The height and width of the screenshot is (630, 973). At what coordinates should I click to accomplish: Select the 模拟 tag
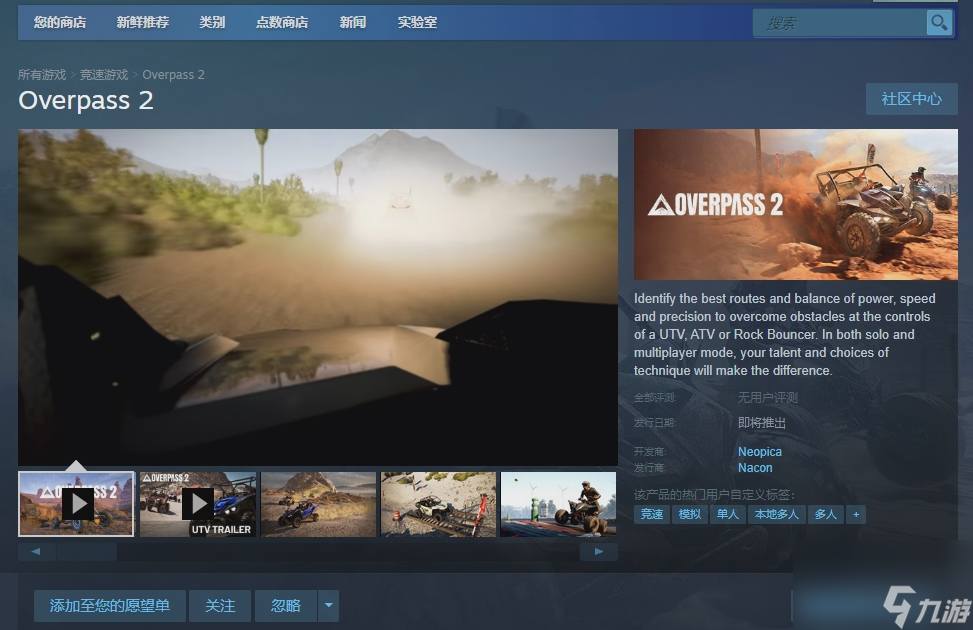point(689,515)
